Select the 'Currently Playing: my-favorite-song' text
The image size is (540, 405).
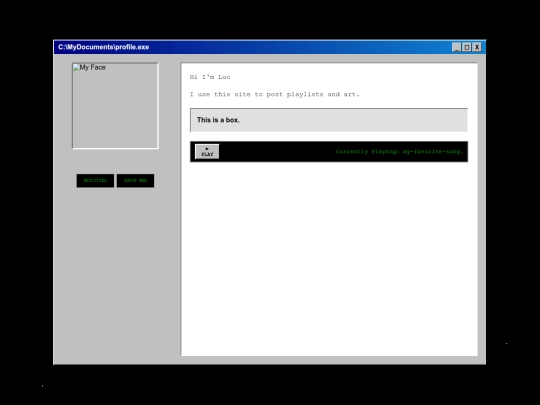(x=399, y=152)
